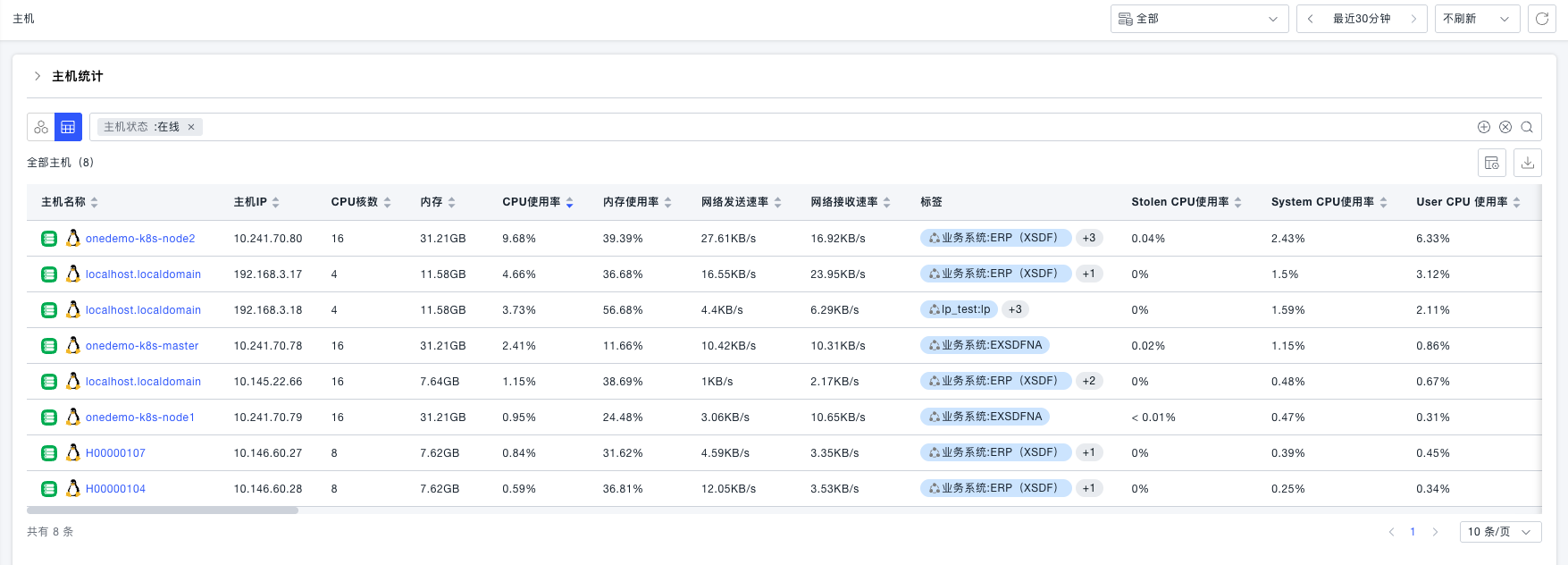The height and width of the screenshot is (565, 1568).
Task: Click the download export icon
Action: [1528, 163]
